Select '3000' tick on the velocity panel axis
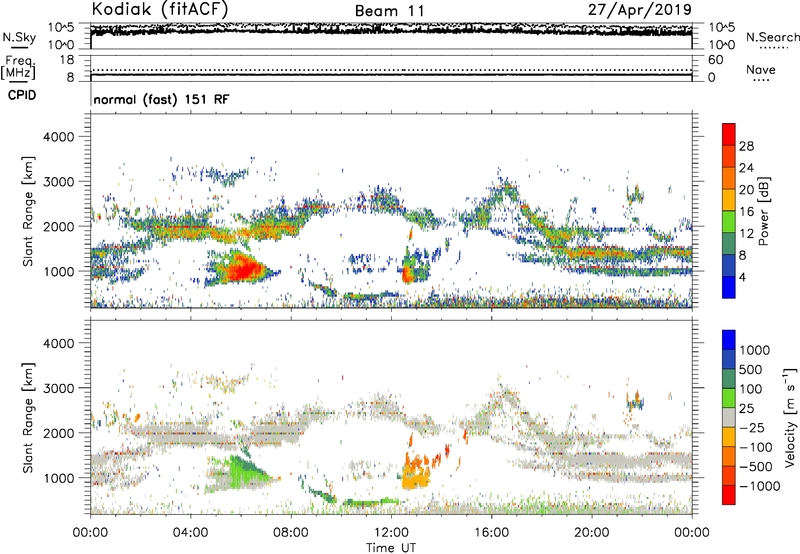The height and width of the screenshot is (554, 800). [58, 388]
